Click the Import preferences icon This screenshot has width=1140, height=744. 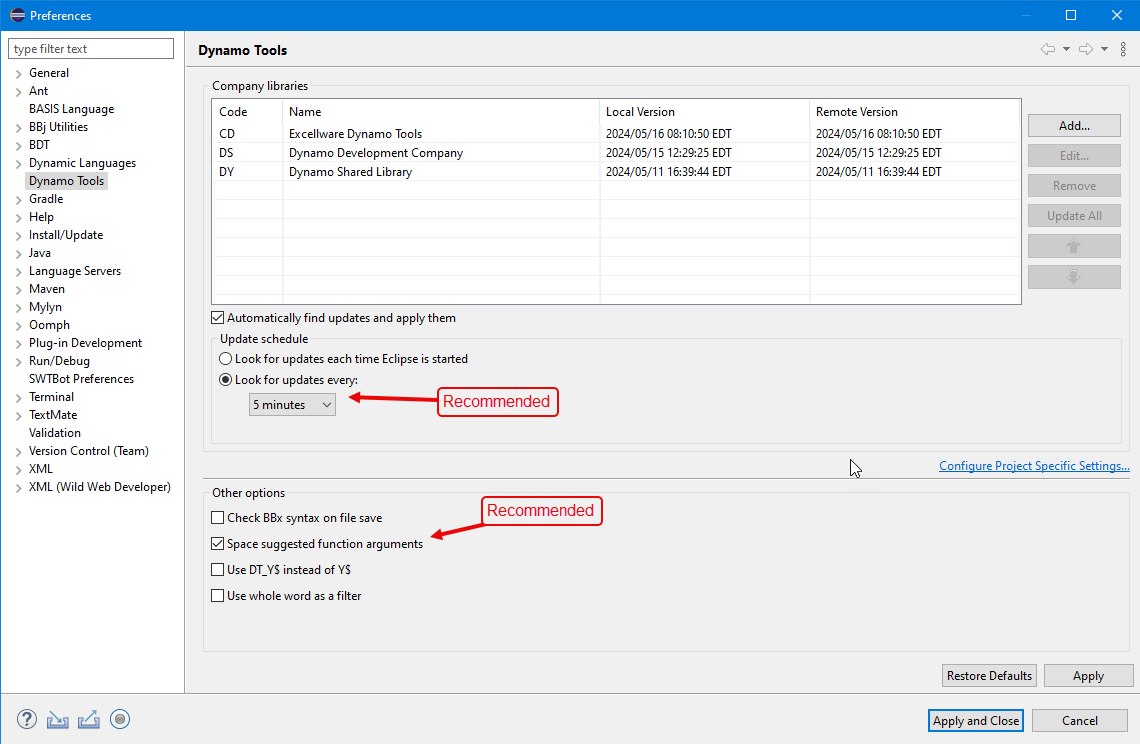click(57, 720)
